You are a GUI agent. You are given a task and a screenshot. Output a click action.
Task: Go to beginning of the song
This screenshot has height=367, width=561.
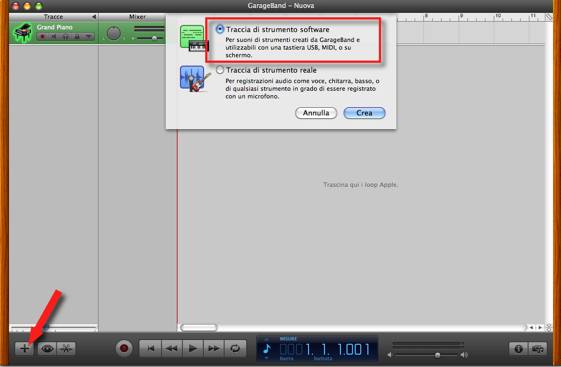coord(151,348)
